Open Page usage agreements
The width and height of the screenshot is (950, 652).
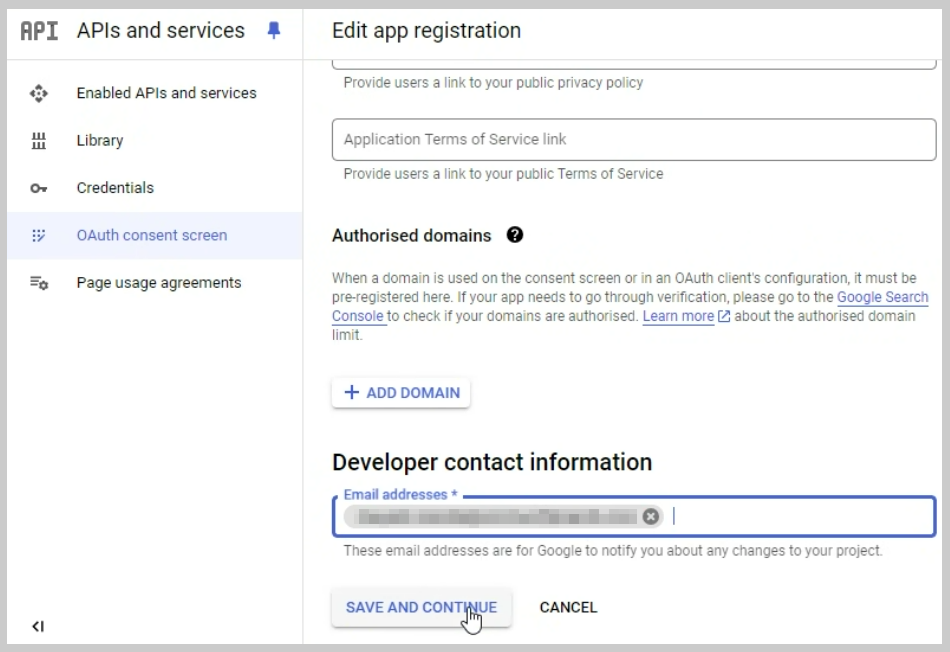tap(154, 283)
